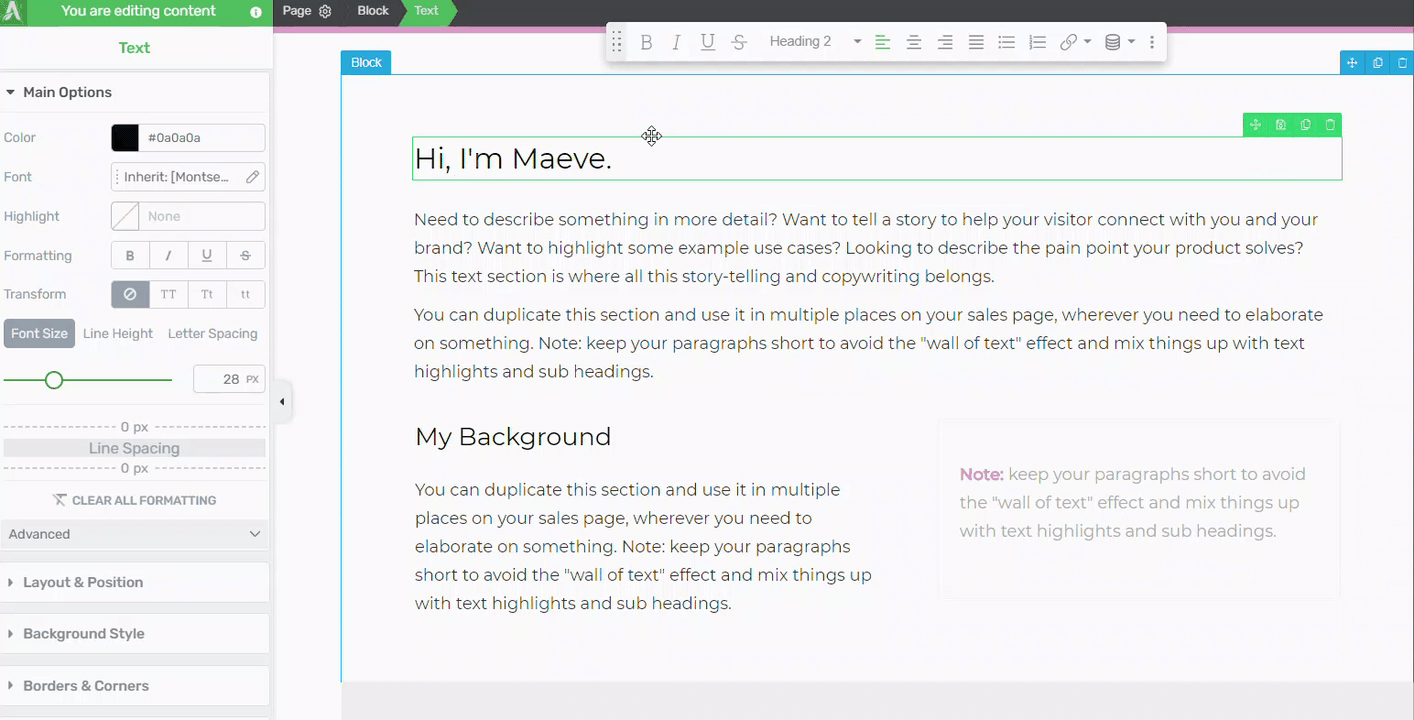This screenshot has width=1414, height=720.
Task: Grab the floating toolbar drag handle
Action: 617,42
